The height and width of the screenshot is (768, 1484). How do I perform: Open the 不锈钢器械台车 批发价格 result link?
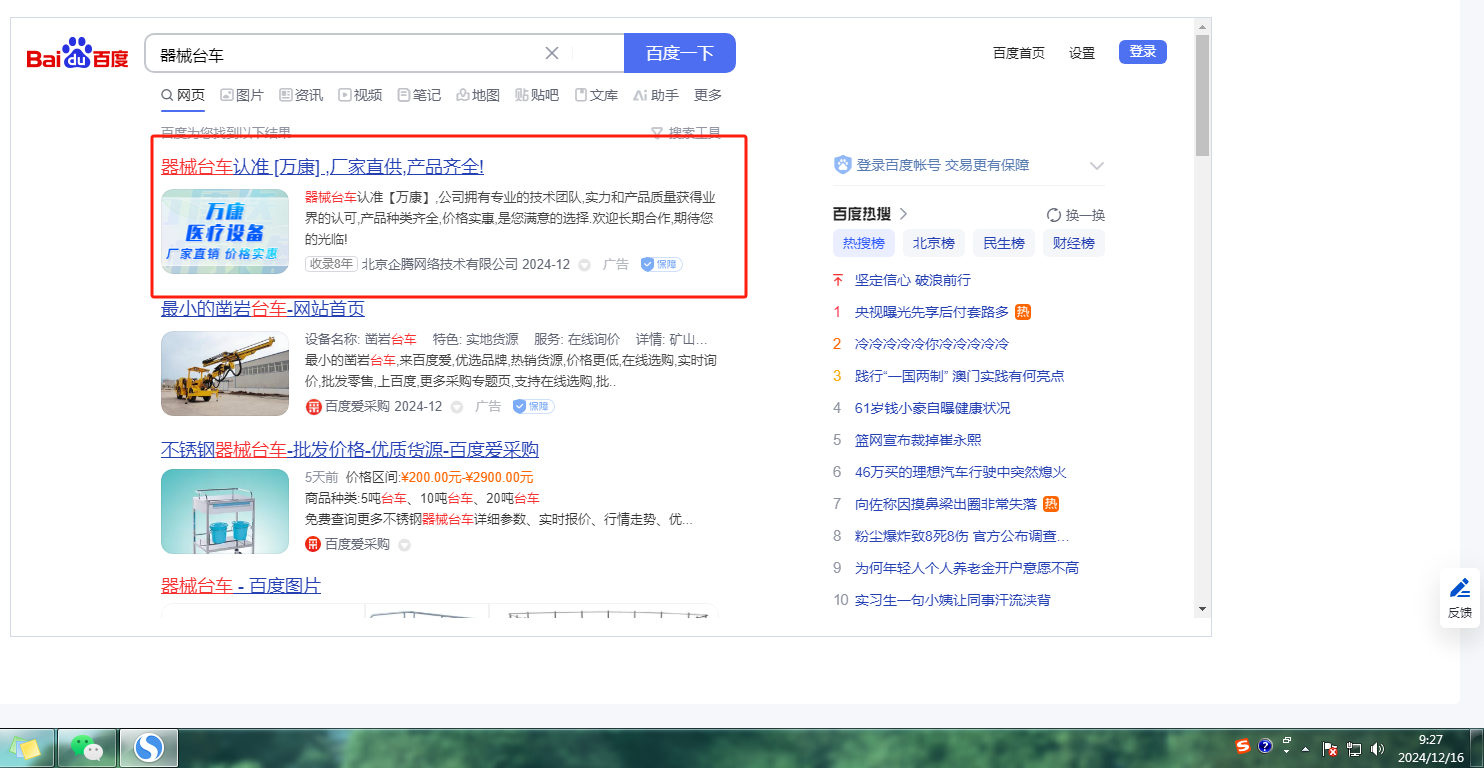(x=350, y=449)
